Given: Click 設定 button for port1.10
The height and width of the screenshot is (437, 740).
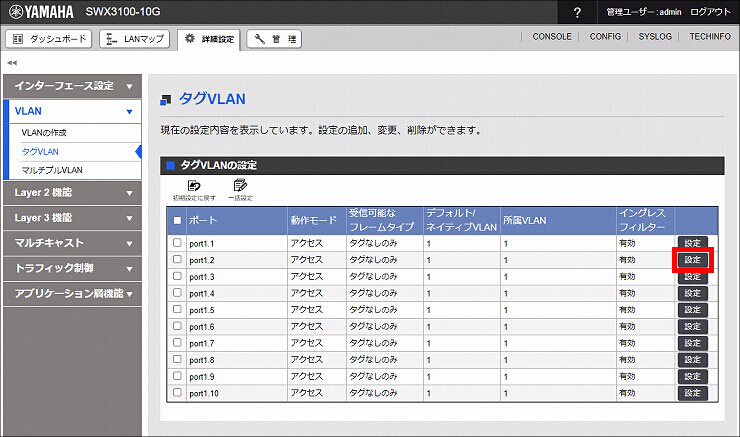Looking at the screenshot, I should pyautogui.click(x=692, y=393).
